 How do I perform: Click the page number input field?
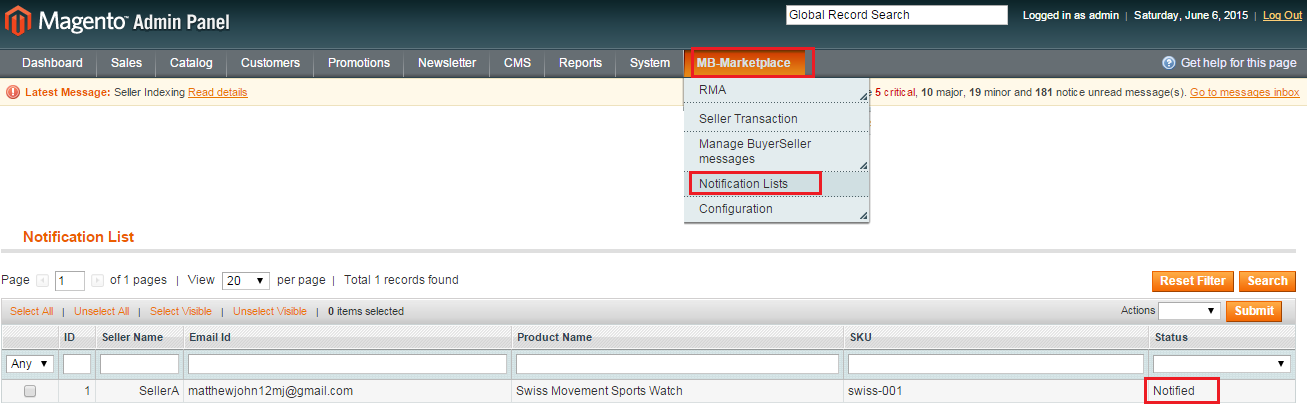coord(70,281)
